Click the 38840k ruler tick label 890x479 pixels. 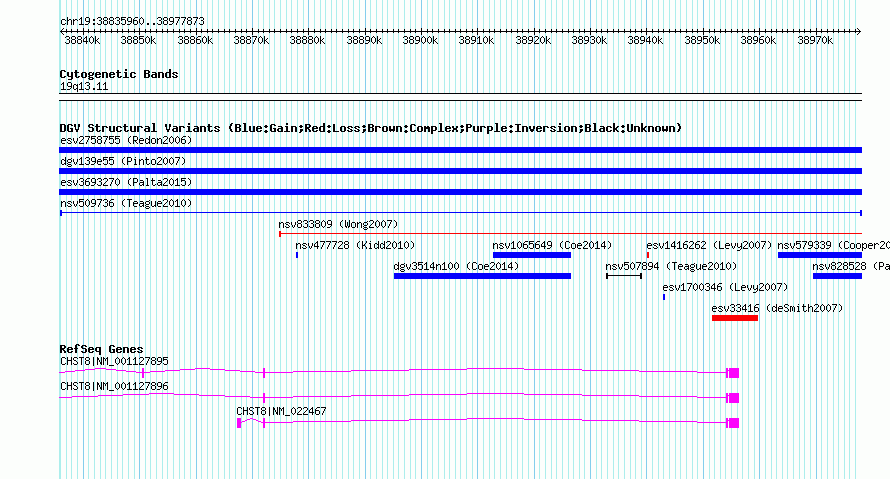82,40
